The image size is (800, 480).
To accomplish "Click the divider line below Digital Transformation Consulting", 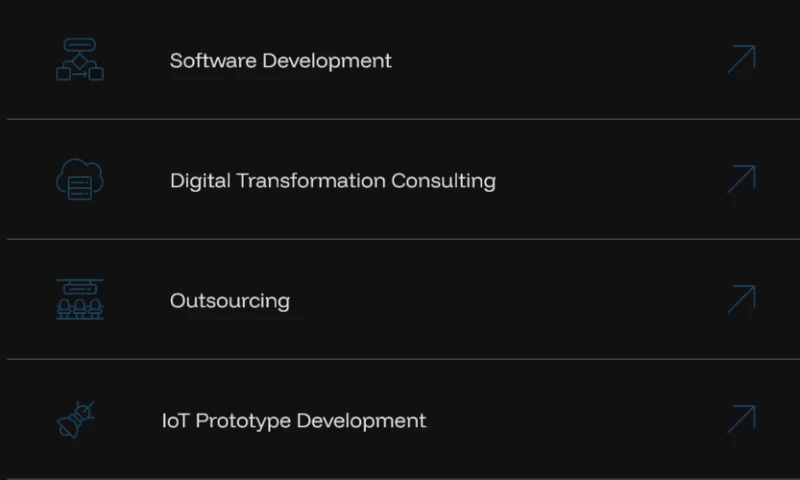I will [400, 239].
